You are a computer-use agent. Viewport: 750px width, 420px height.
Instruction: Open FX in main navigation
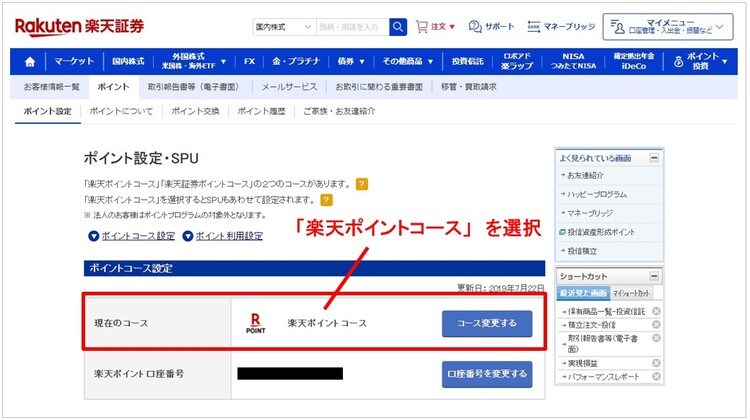coord(250,61)
